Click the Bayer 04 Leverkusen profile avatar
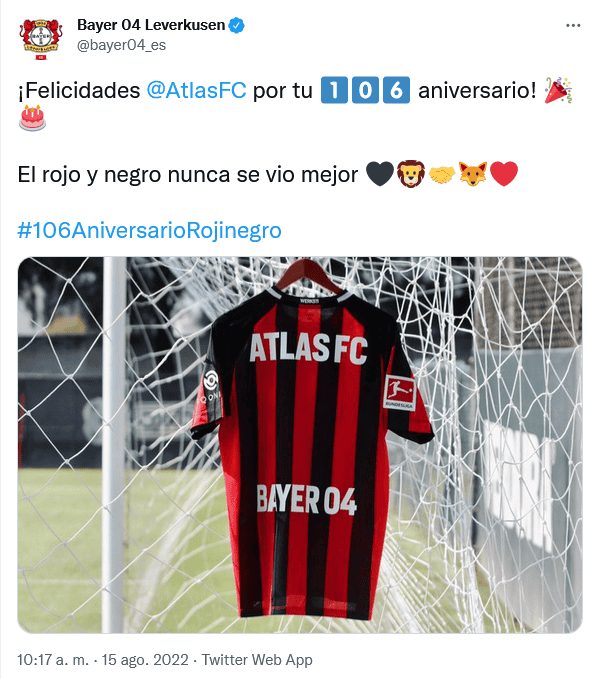 (x=41, y=39)
